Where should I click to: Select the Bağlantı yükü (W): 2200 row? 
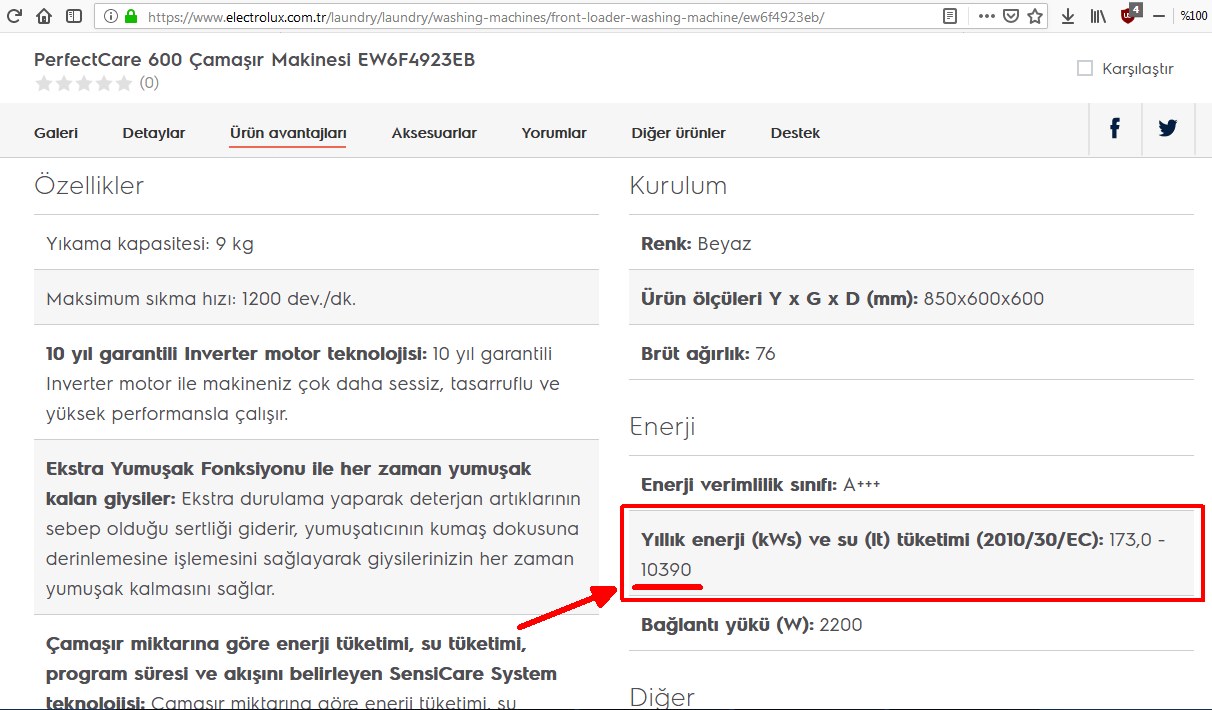click(912, 625)
